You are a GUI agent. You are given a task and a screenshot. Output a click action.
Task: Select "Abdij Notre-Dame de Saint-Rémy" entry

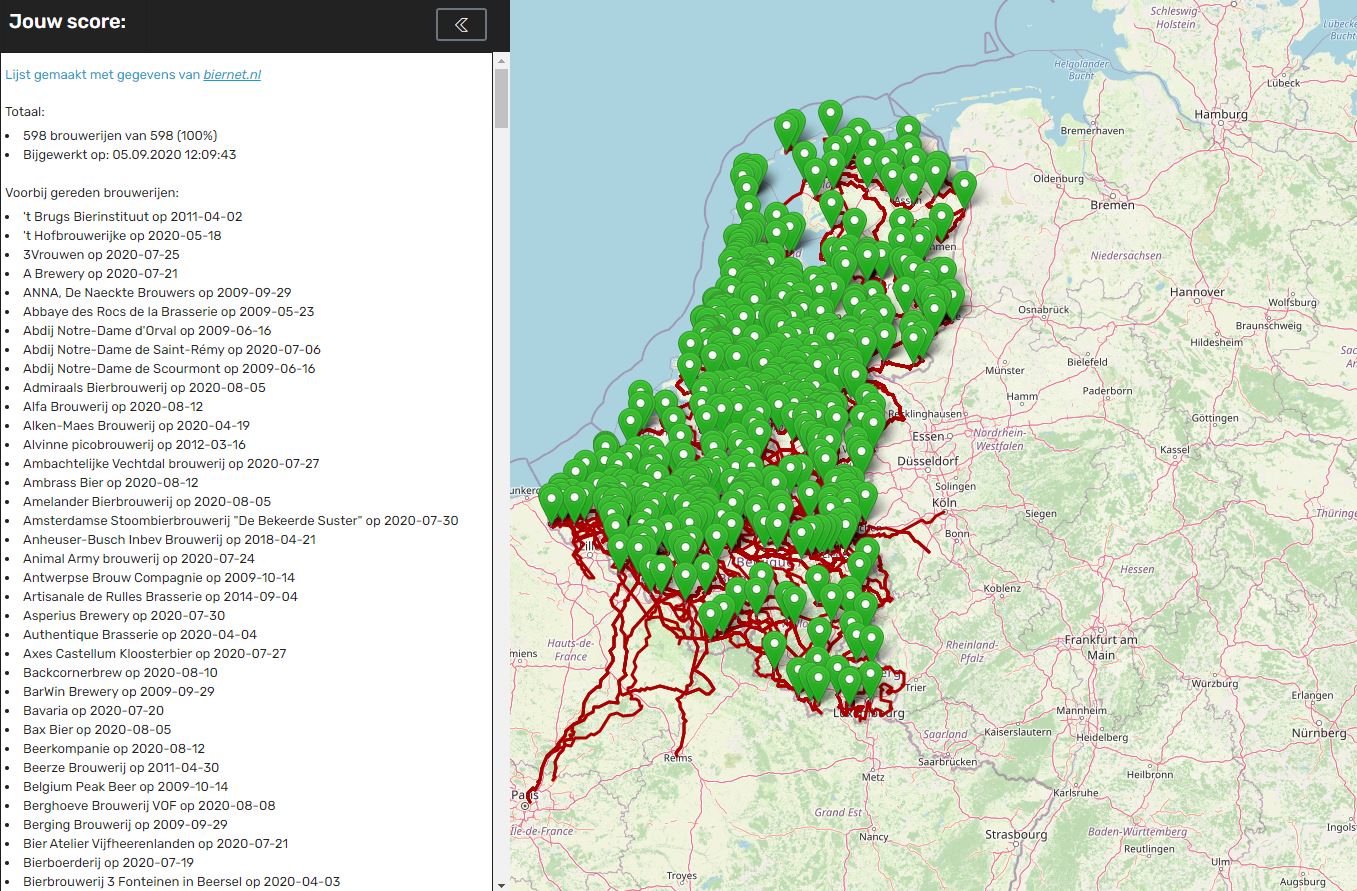point(172,350)
